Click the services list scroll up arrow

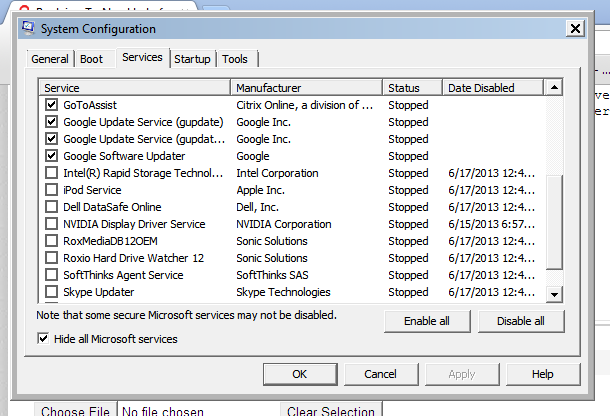(554, 88)
